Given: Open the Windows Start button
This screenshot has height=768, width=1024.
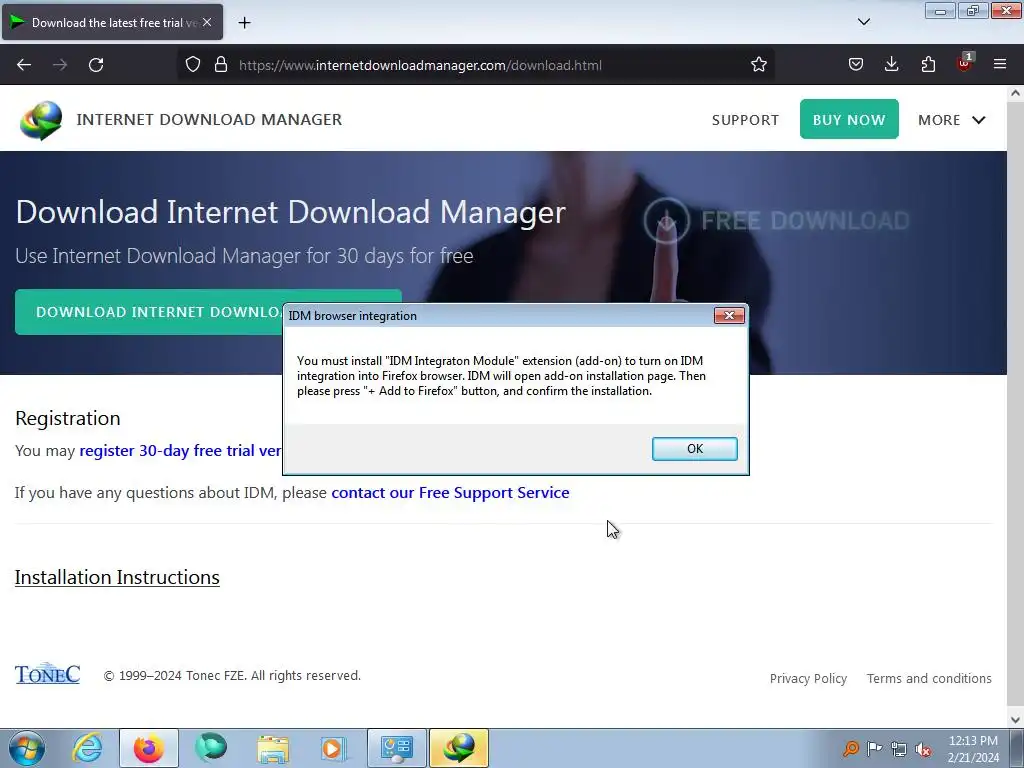Looking at the screenshot, I should [27, 748].
